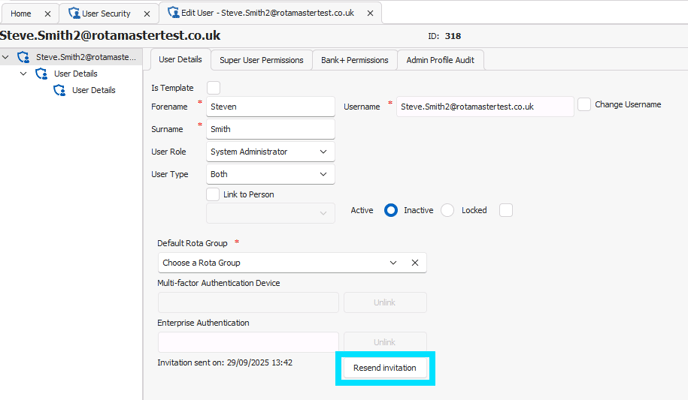This screenshot has width=688, height=400.
Task: Click into the Forename text field
Action: [270, 106]
